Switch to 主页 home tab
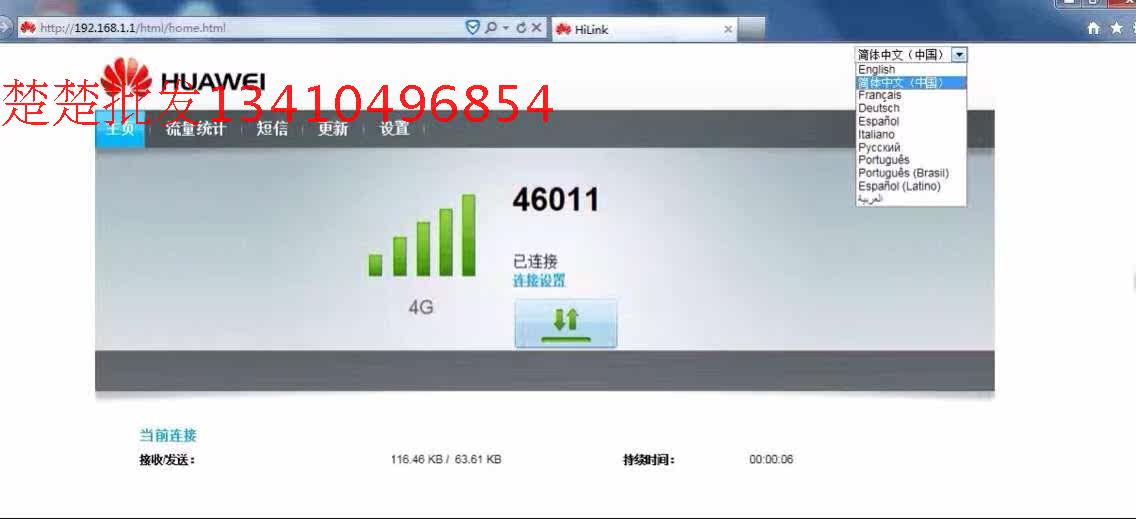The height and width of the screenshot is (519, 1136). (x=120, y=129)
